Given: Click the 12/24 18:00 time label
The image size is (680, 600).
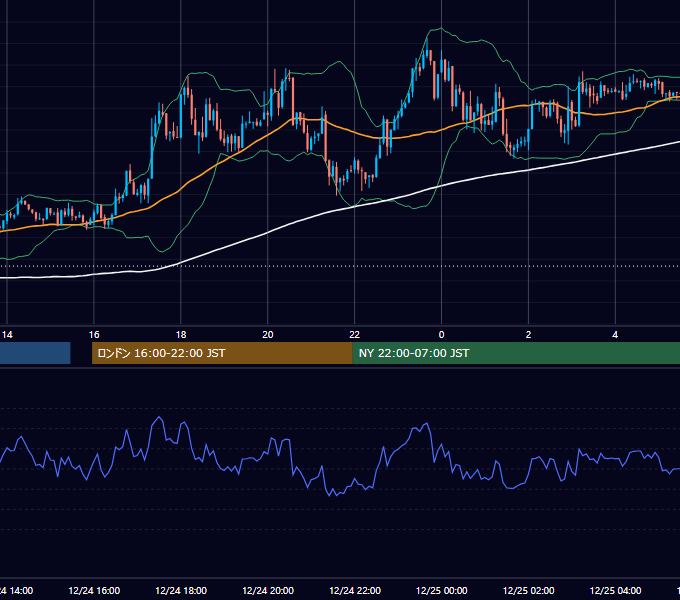Looking at the screenshot, I should 181,590.
